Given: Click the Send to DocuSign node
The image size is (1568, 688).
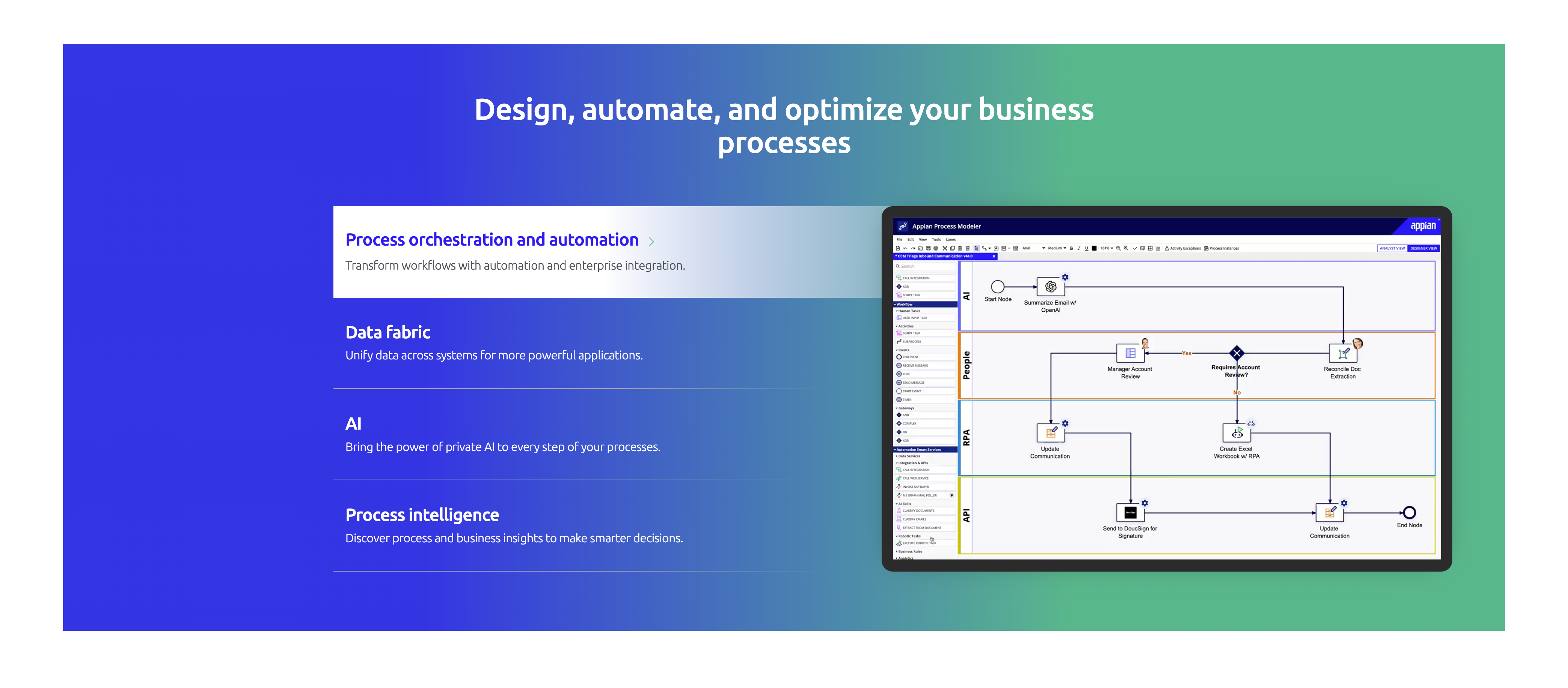Looking at the screenshot, I should (x=1130, y=513).
